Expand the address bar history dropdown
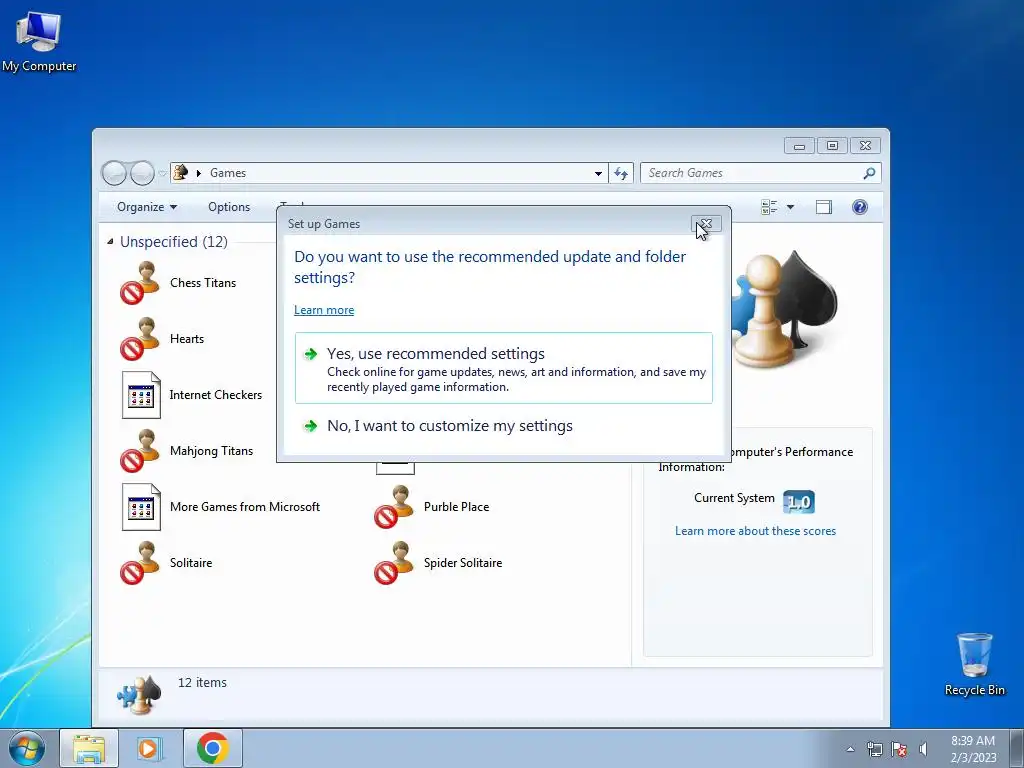Viewport: 1024px width, 768px height. (598, 173)
